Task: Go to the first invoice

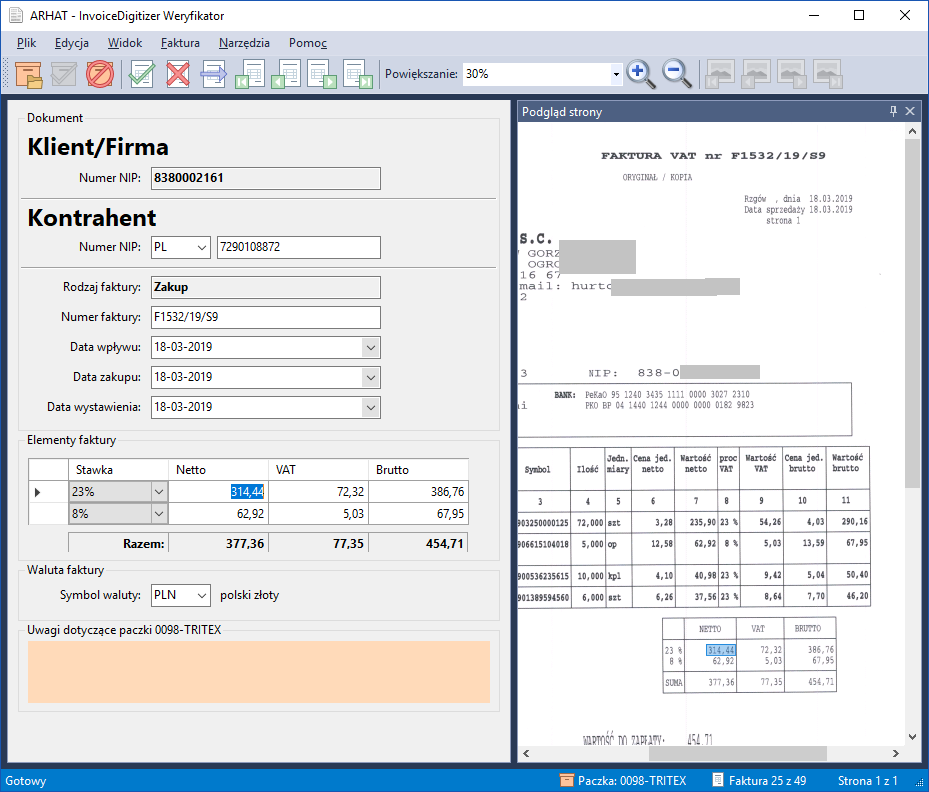Action: tap(250, 74)
